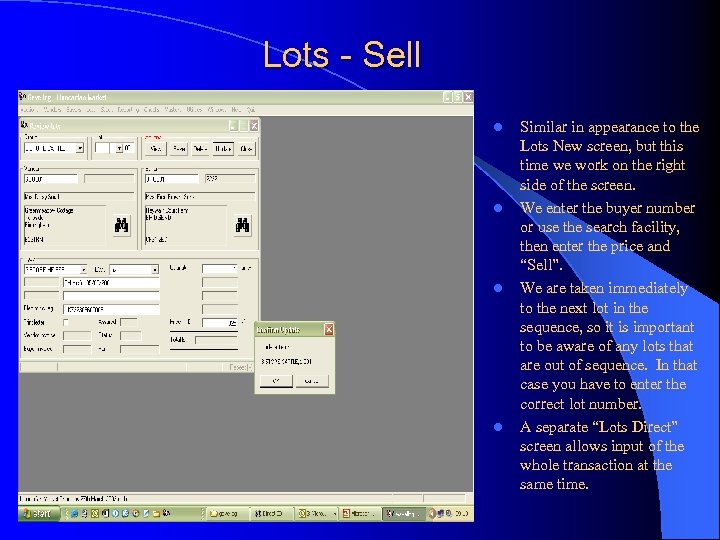
Task: Open the Vendors menu
Action: [52, 110]
